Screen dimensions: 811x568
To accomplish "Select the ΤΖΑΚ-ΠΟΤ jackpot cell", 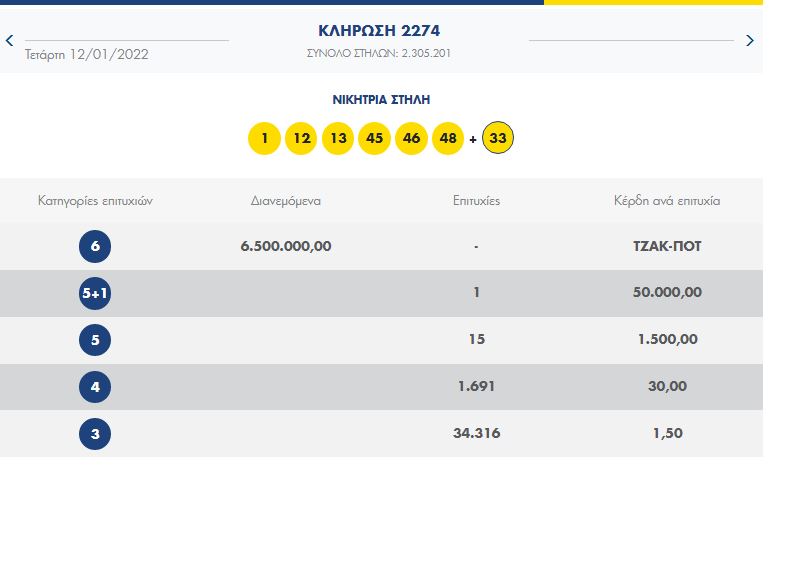I will (667, 246).
